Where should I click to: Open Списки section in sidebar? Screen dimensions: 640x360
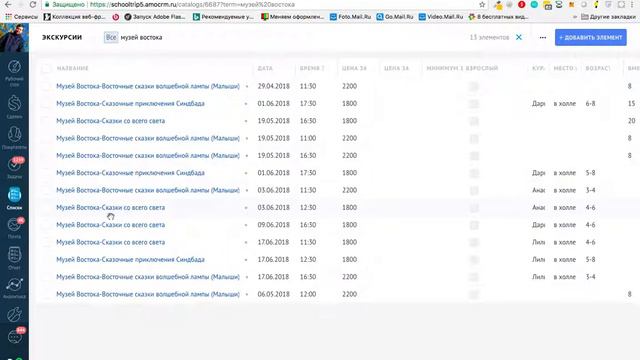(x=14, y=198)
